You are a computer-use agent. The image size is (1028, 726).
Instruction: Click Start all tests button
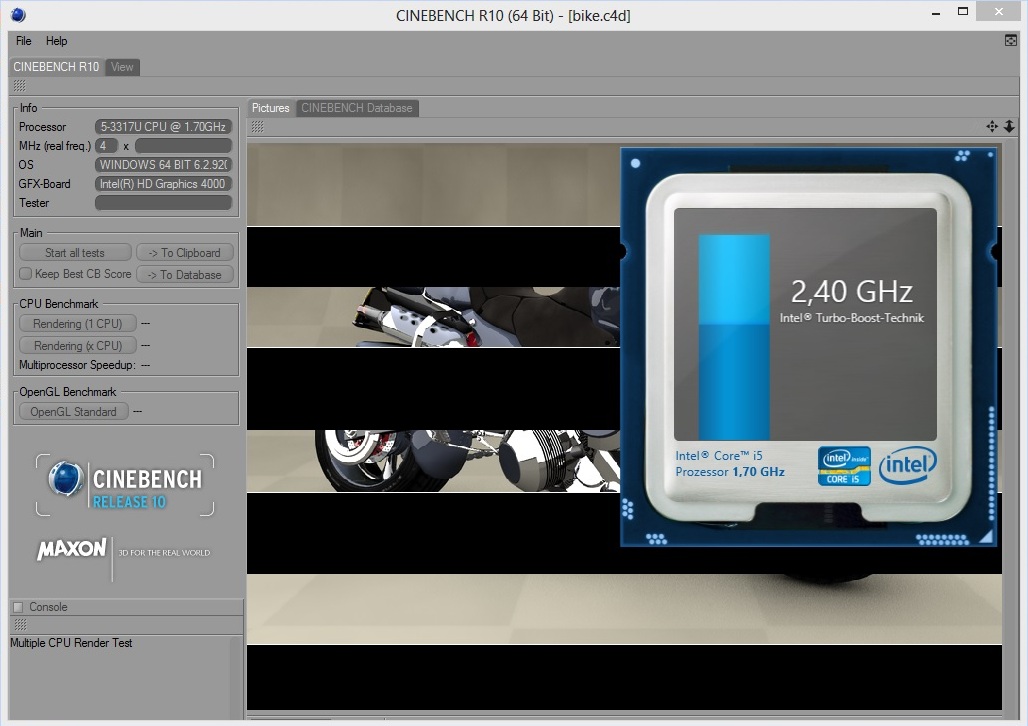tap(75, 252)
